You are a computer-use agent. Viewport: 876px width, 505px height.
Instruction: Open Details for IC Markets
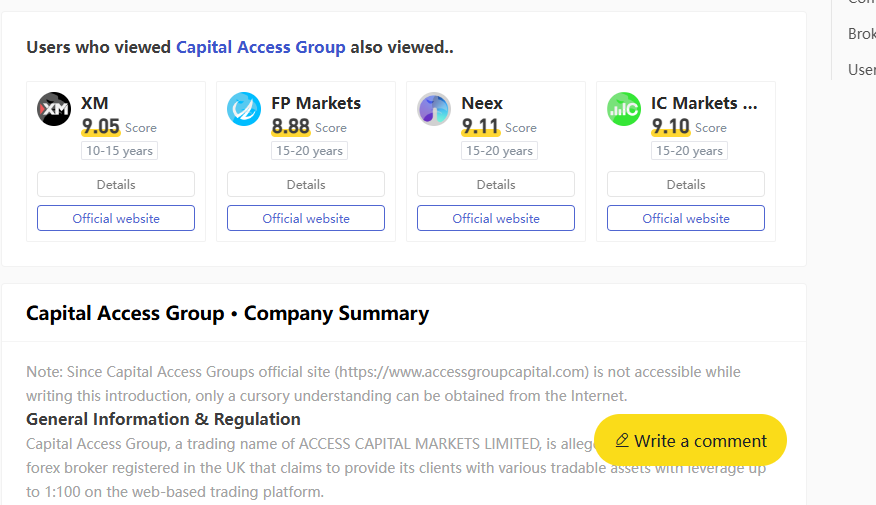coord(686,184)
